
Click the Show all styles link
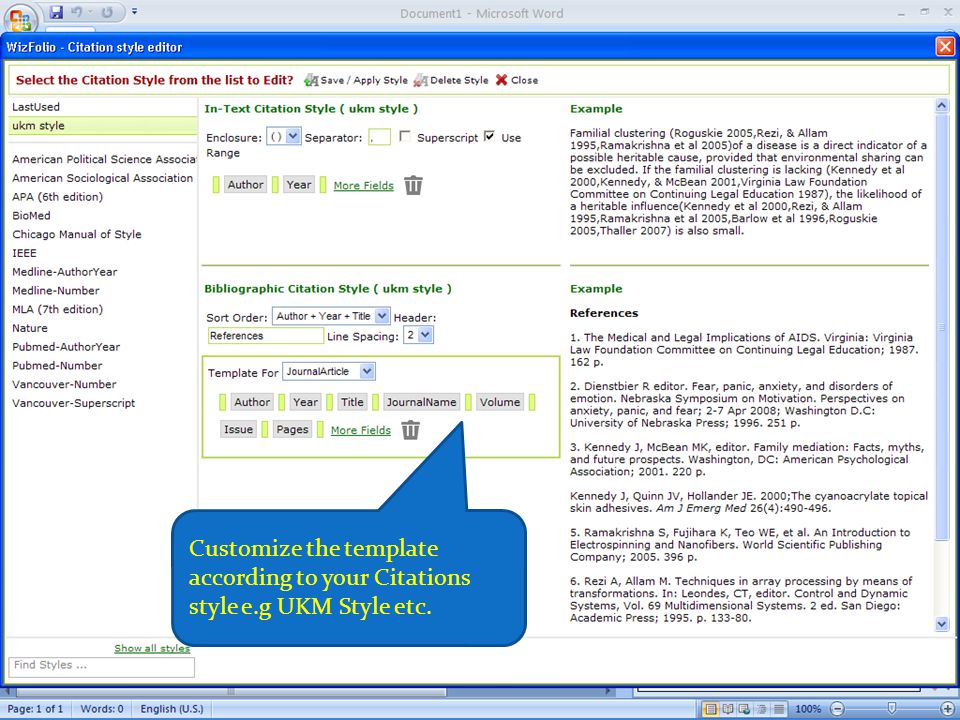coord(152,648)
